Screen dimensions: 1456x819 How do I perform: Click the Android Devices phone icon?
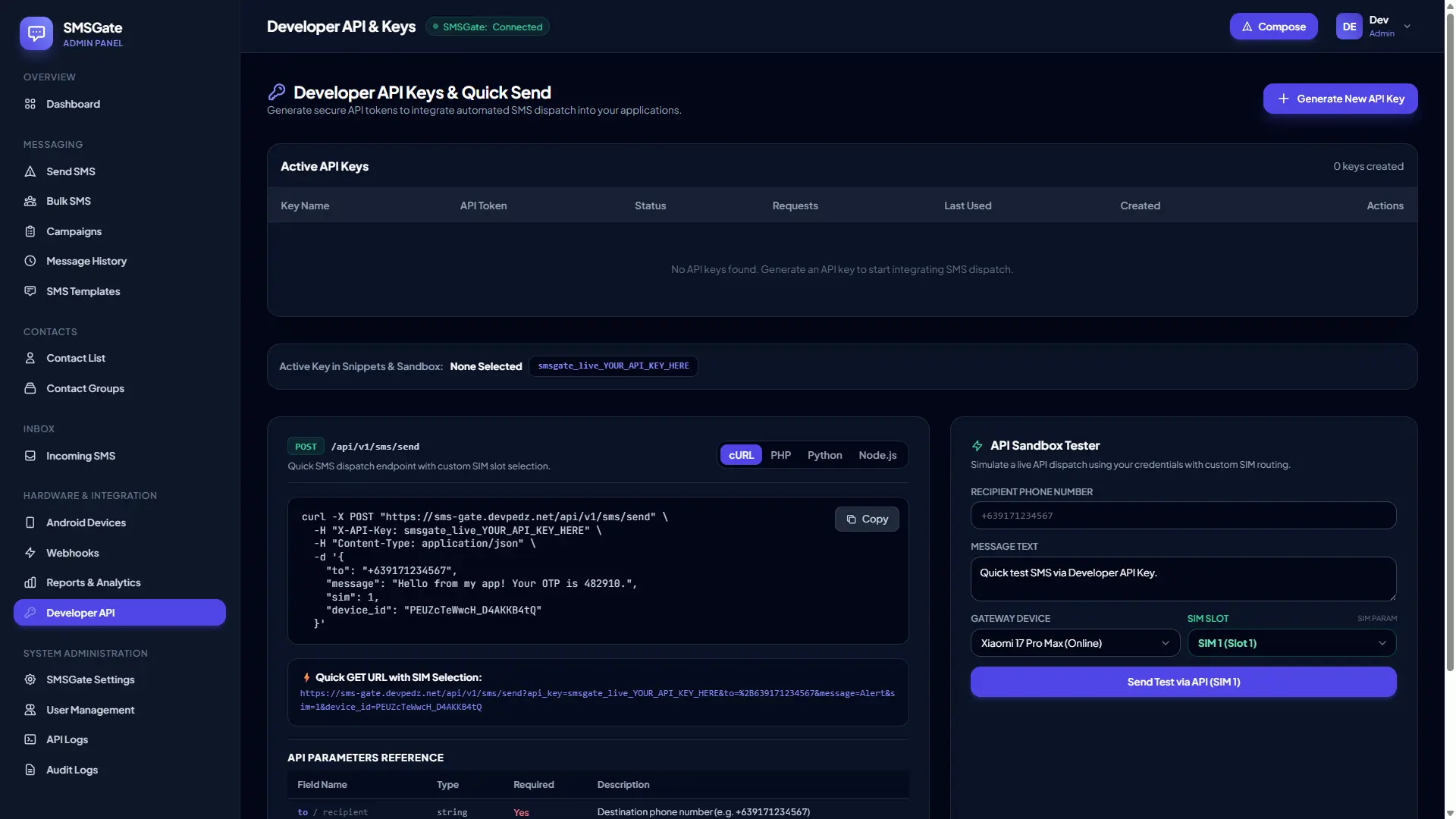tap(30, 522)
